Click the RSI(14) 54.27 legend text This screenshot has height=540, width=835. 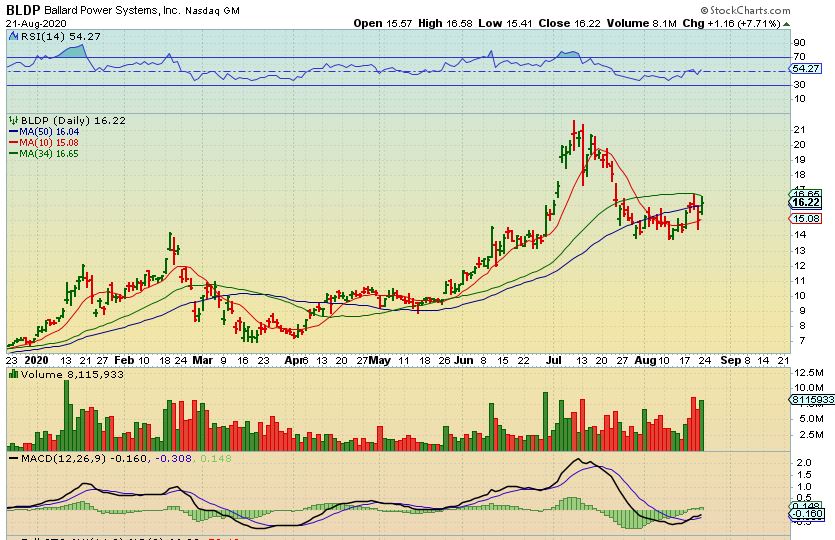pos(60,36)
